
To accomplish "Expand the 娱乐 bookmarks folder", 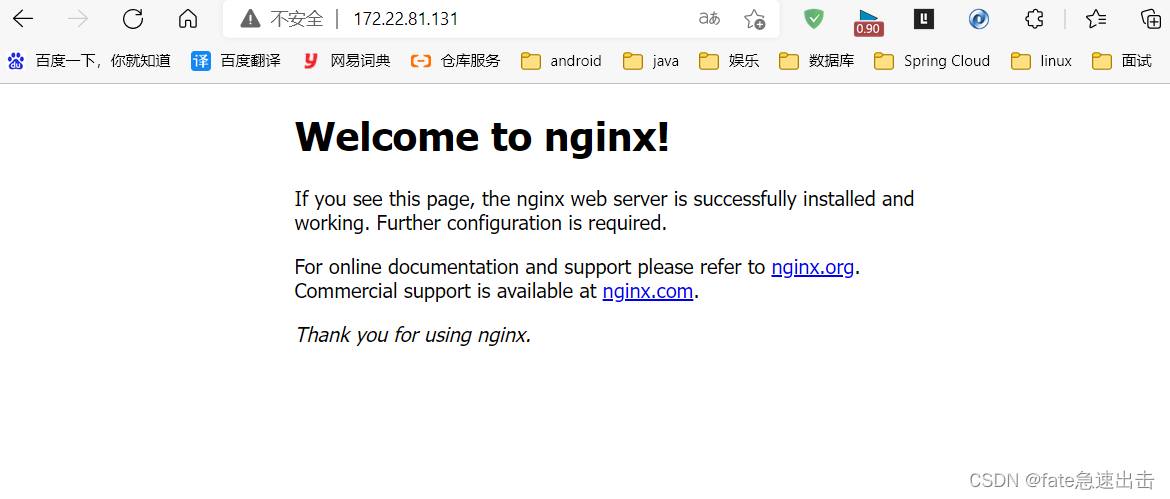I will [x=729, y=61].
